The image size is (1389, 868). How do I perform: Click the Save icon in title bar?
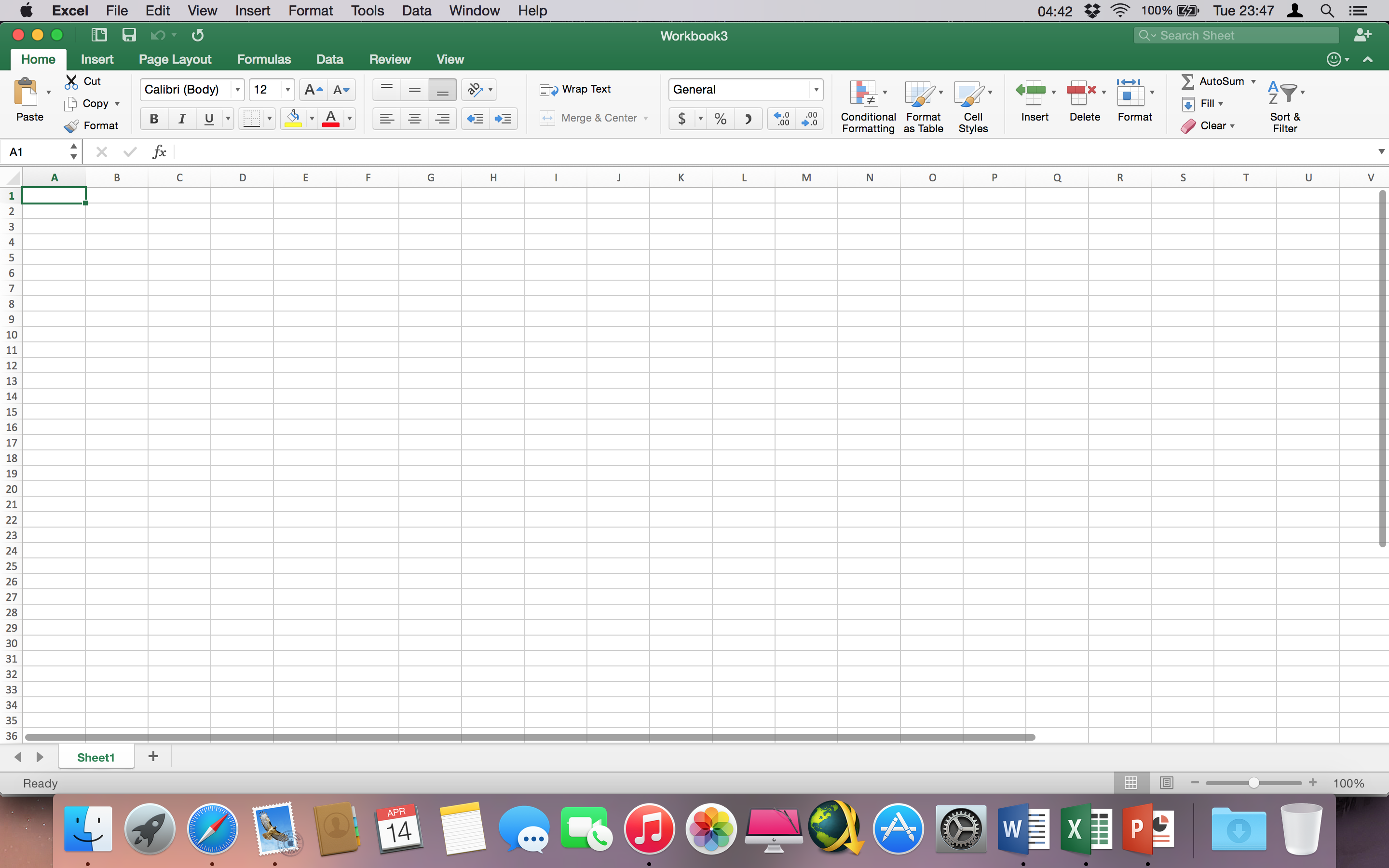pos(129,36)
